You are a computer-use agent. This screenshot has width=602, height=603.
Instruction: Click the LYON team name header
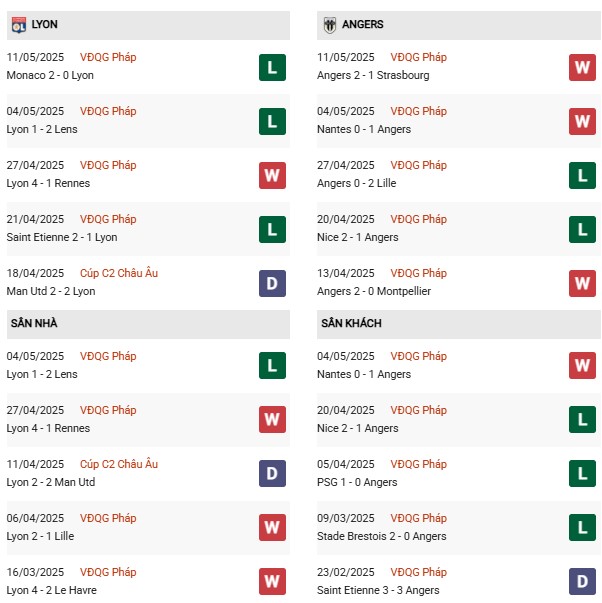(45, 25)
